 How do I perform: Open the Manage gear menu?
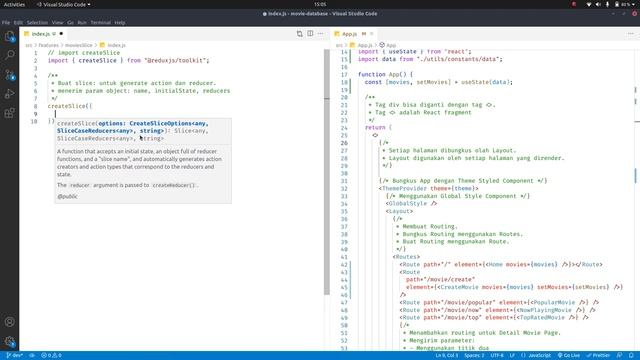tap(9, 341)
